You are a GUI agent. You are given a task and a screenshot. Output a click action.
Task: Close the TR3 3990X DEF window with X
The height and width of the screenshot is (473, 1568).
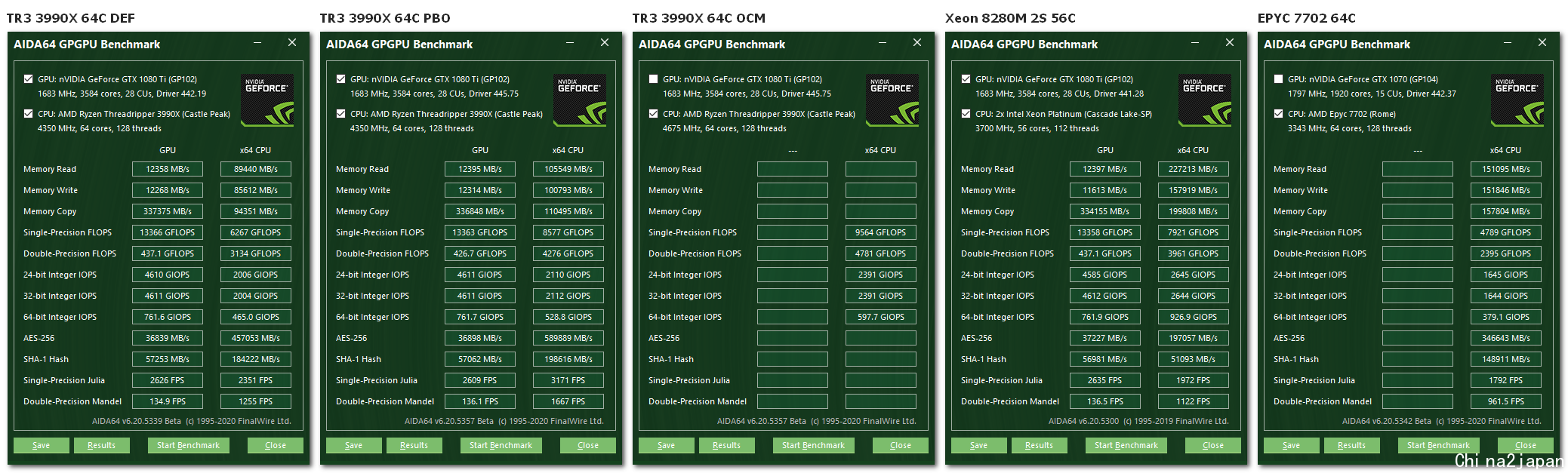point(292,43)
